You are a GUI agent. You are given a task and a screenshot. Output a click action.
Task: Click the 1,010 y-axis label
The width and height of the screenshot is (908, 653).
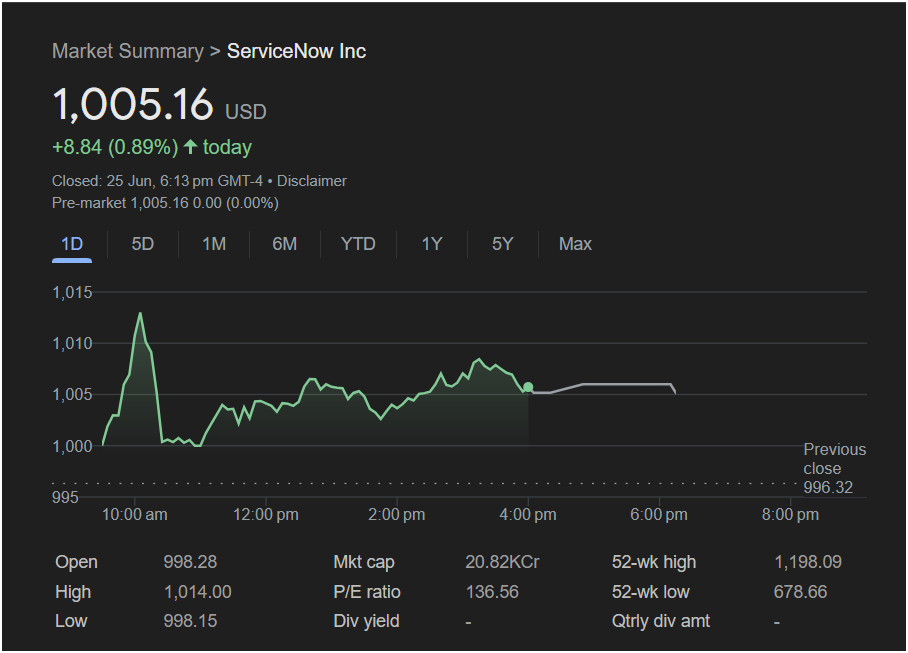pos(72,344)
